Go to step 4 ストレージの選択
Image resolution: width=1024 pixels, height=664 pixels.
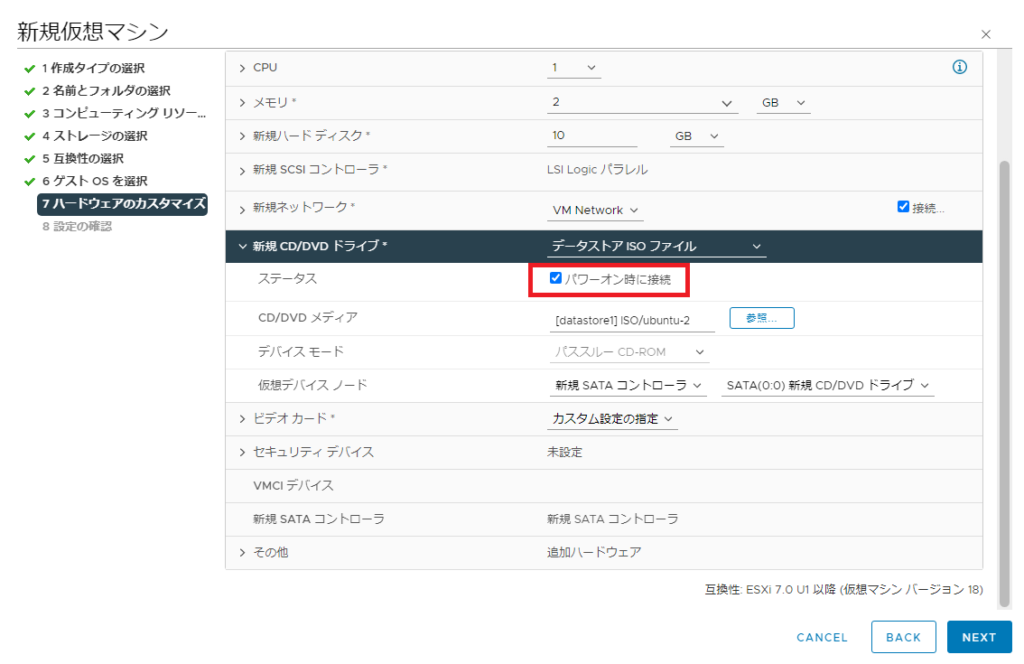94,136
